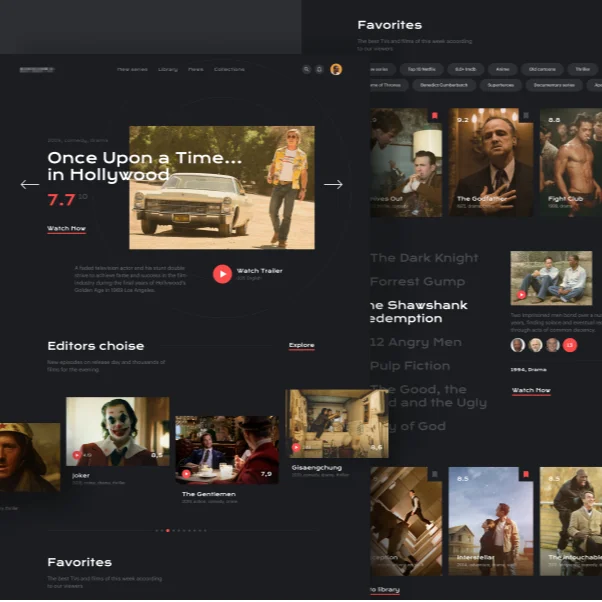Image resolution: width=602 pixels, height=602 pixels.
Task: Toggle the bookmark on The Godfather card
Action: point(526,116)
